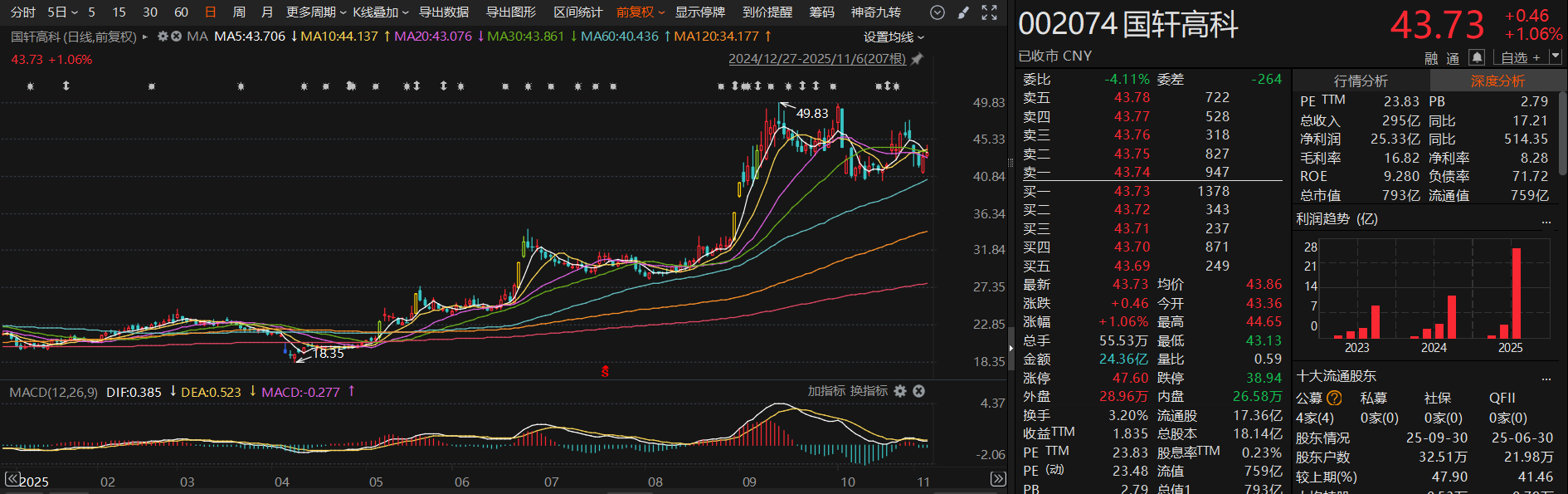
Task: Enter fullscreen chart mode
Action: [x=989, y=12]
